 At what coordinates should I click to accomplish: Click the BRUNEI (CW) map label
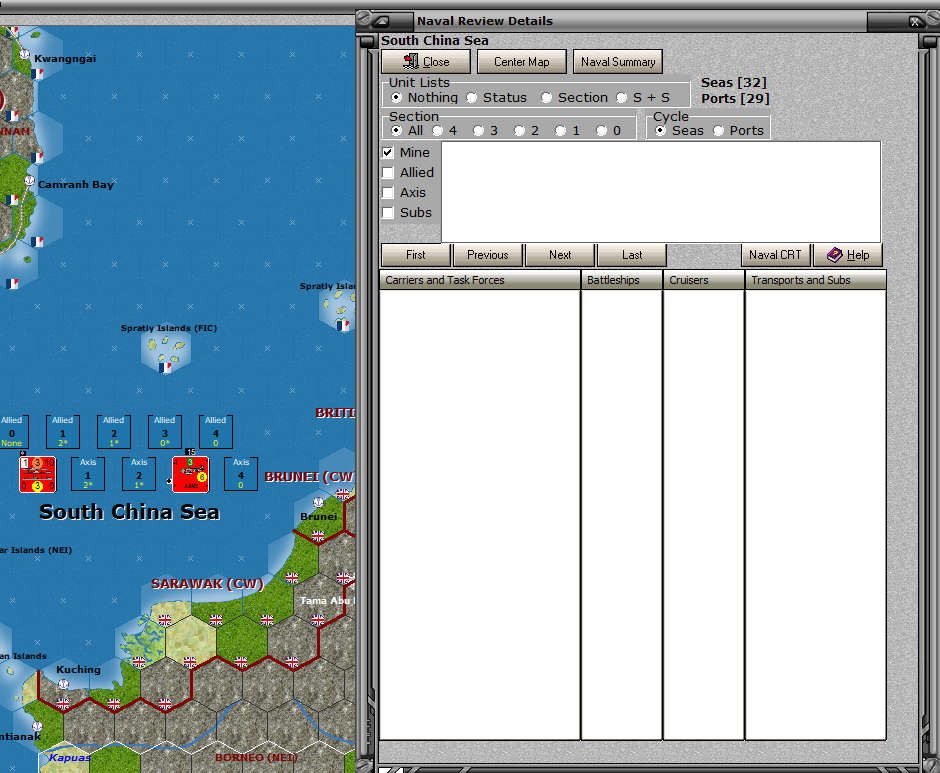click(x=310, y=477)
